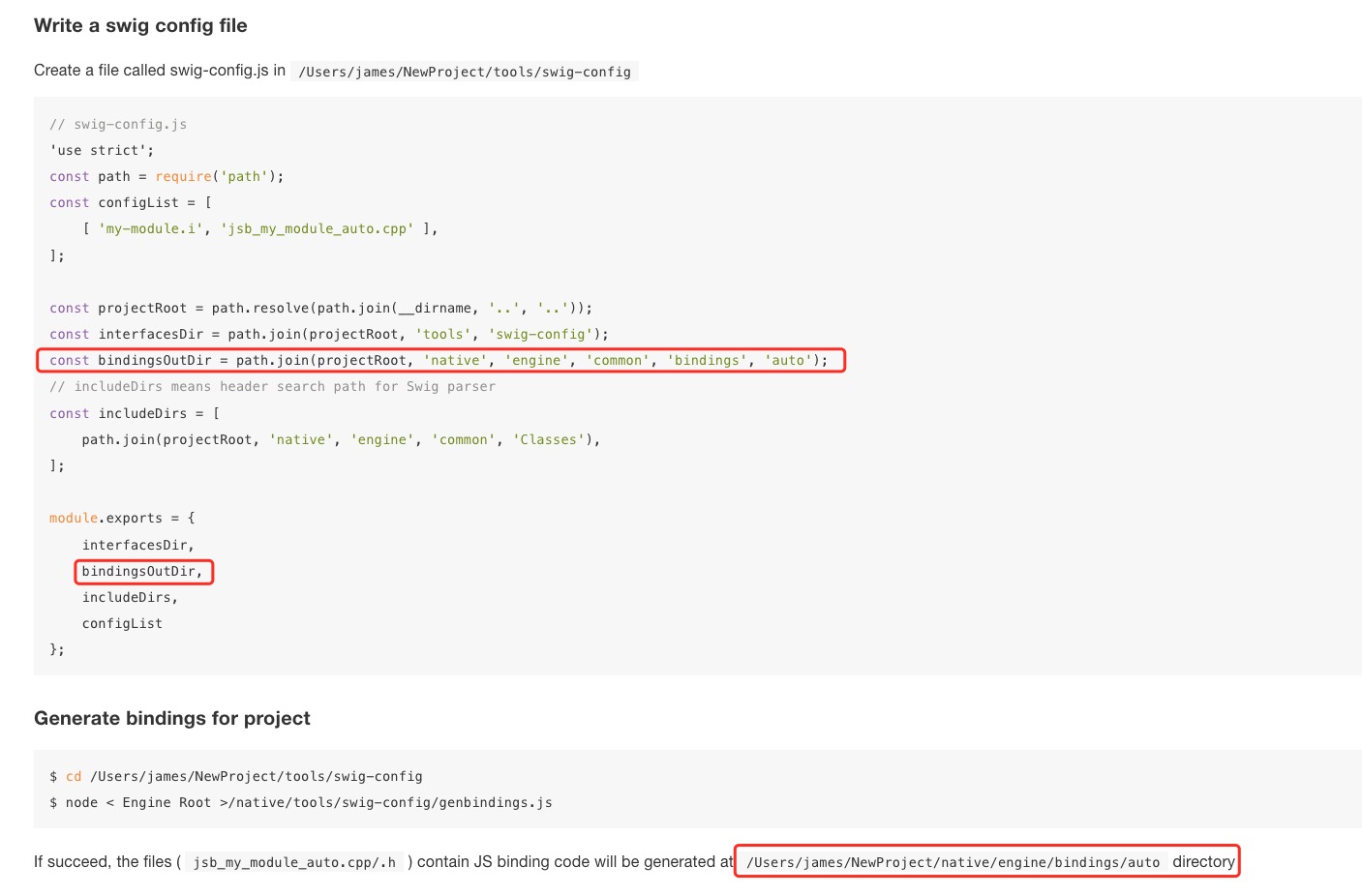1362x896 pixels.
Task: Click the "Write a swig config file" heading
Action: (x=140, y=26)
